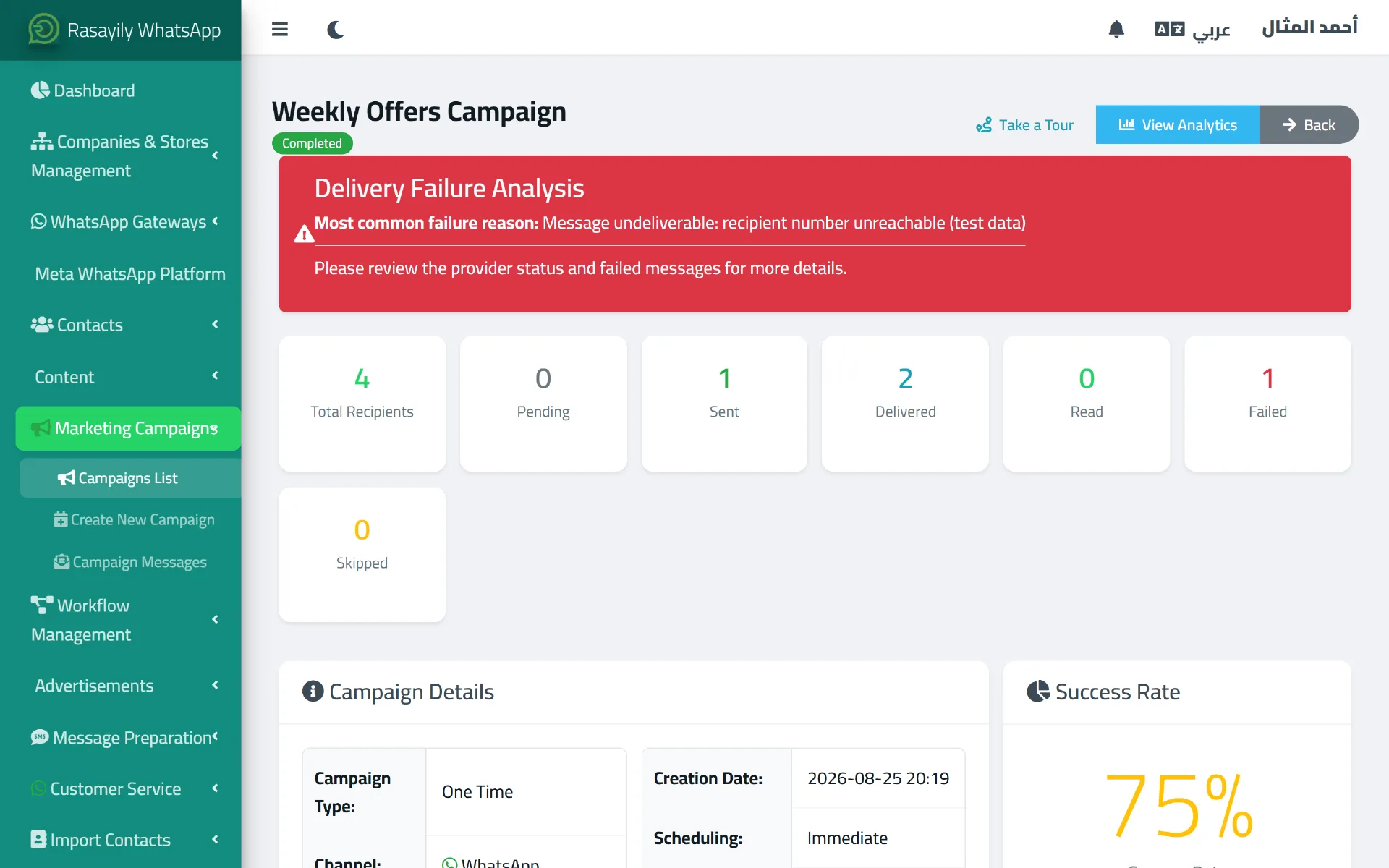Go Back using the Back button
Screen dimensions: 1389x868
(1309, 124)
